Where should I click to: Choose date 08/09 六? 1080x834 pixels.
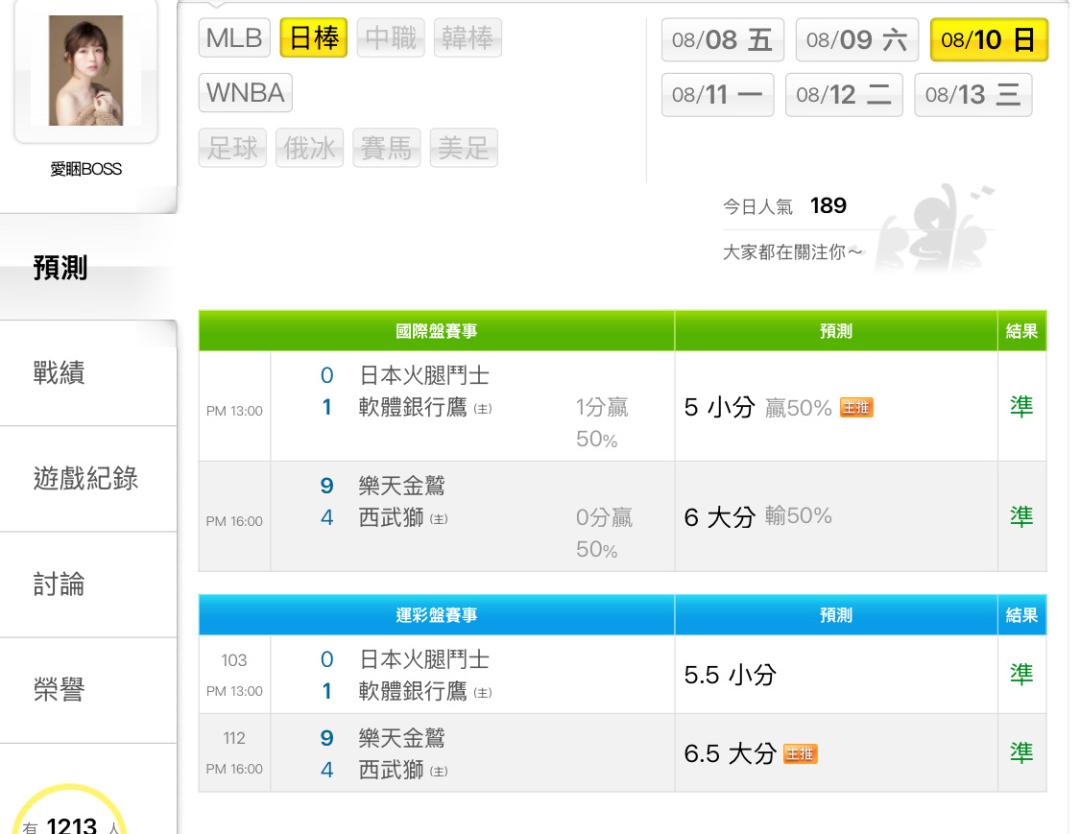point(857,40)
